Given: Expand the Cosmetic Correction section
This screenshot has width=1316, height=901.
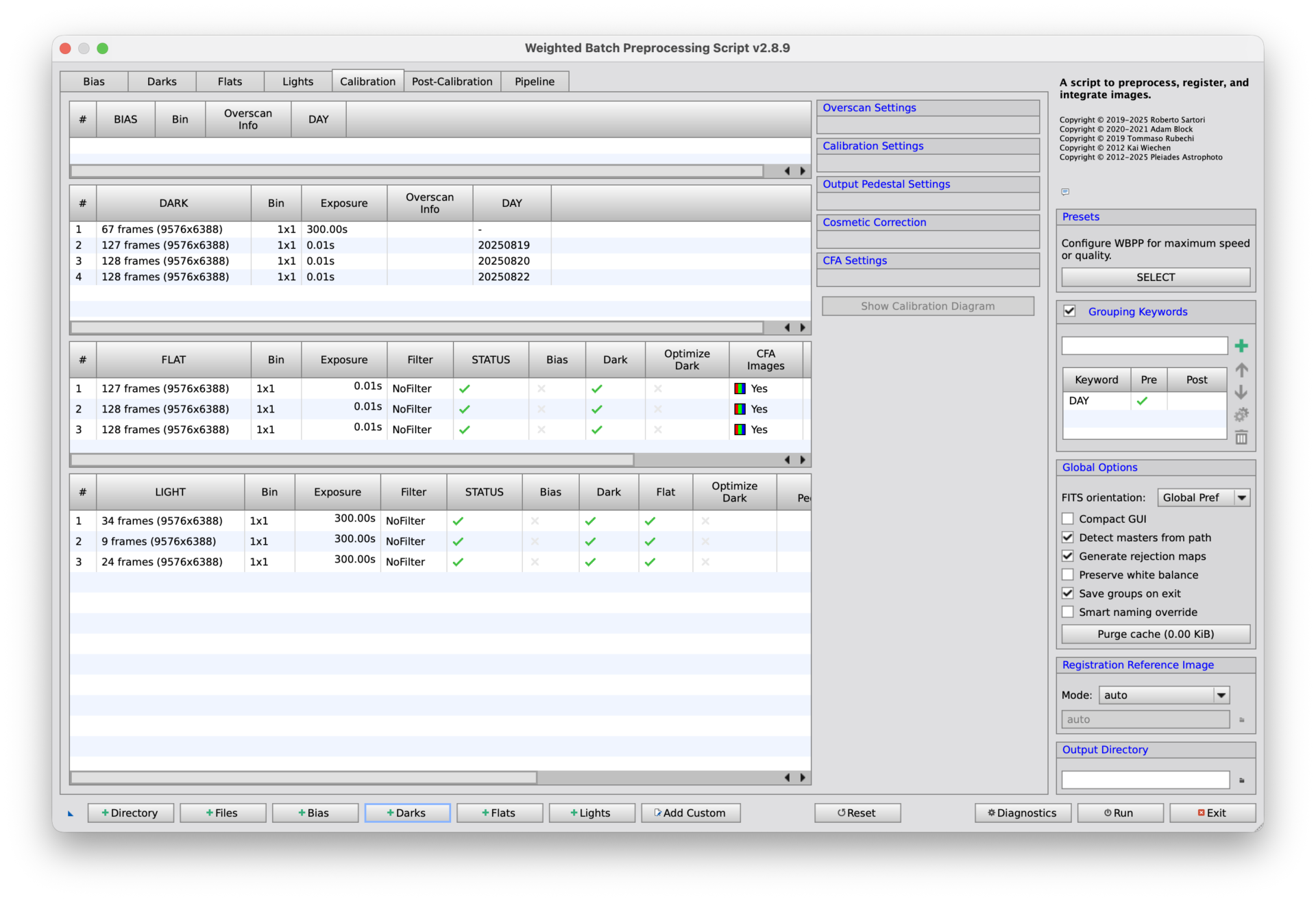Looking at the screenshot, I should click(874, 222).
